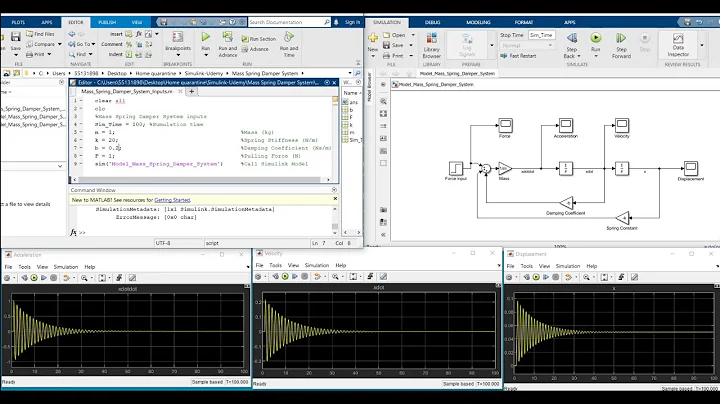The height and width of the screenshot is (404, 720).
Task: Open the Step Back dropdown arrow
Action: tap(579, 56)
